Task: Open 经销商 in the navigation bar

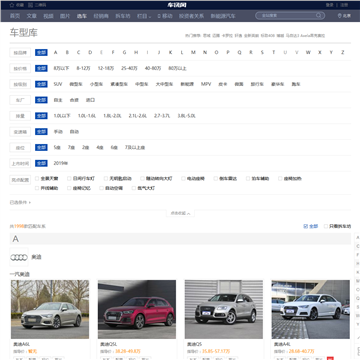Action: point(101,16)
